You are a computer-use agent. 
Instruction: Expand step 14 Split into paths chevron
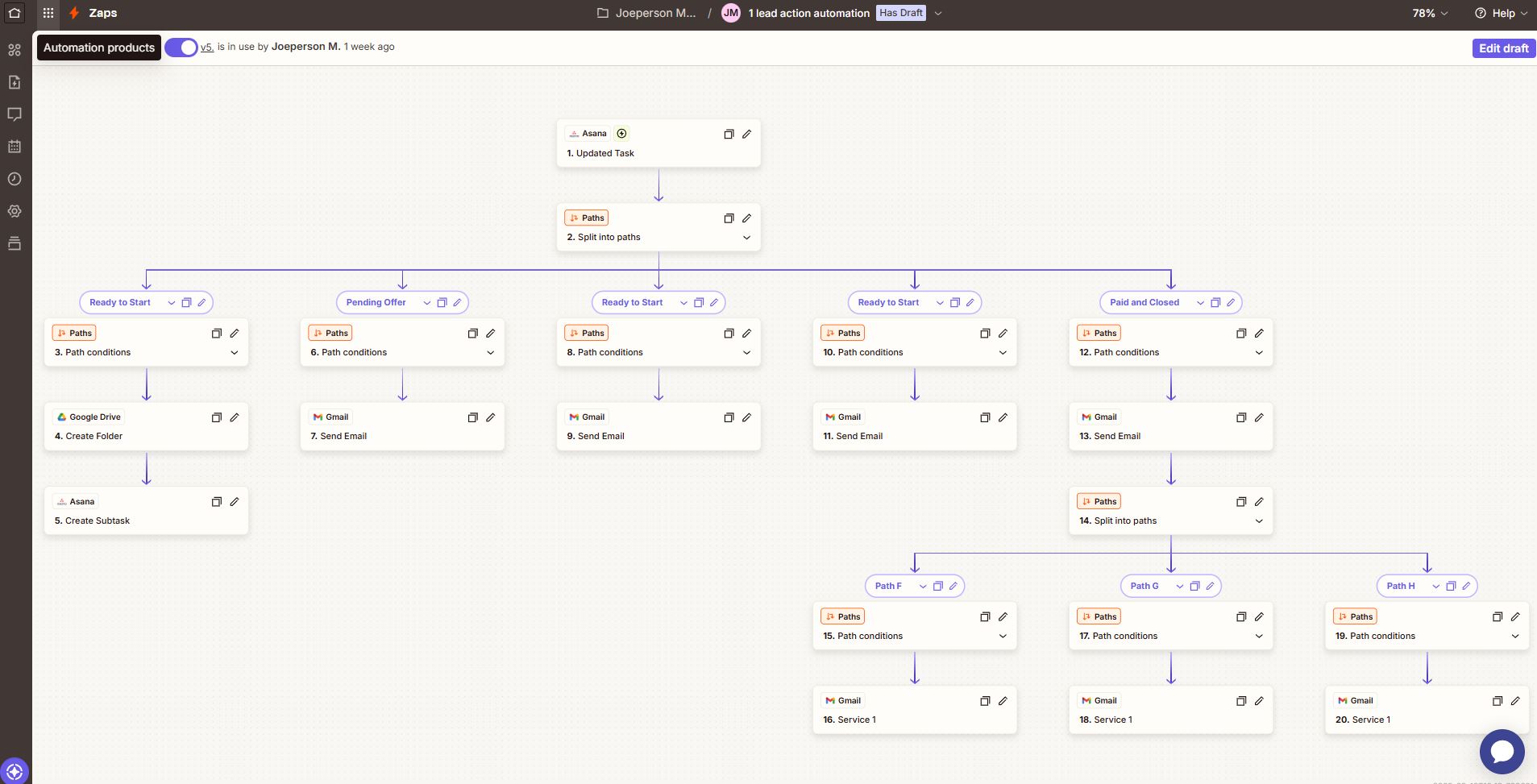pyautogui.click(x=1259, y=521)
